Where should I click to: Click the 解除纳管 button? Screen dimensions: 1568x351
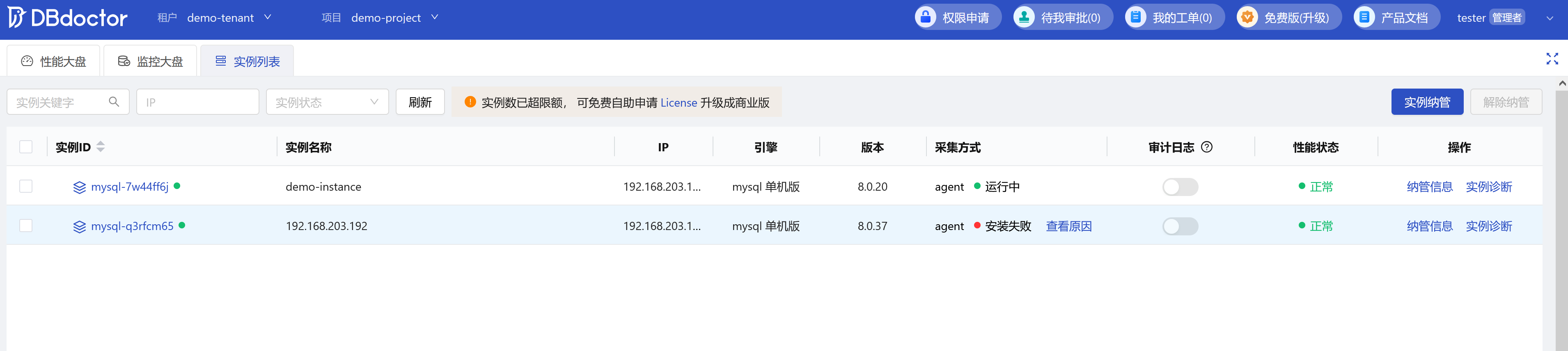click(x=1506, y=102)
